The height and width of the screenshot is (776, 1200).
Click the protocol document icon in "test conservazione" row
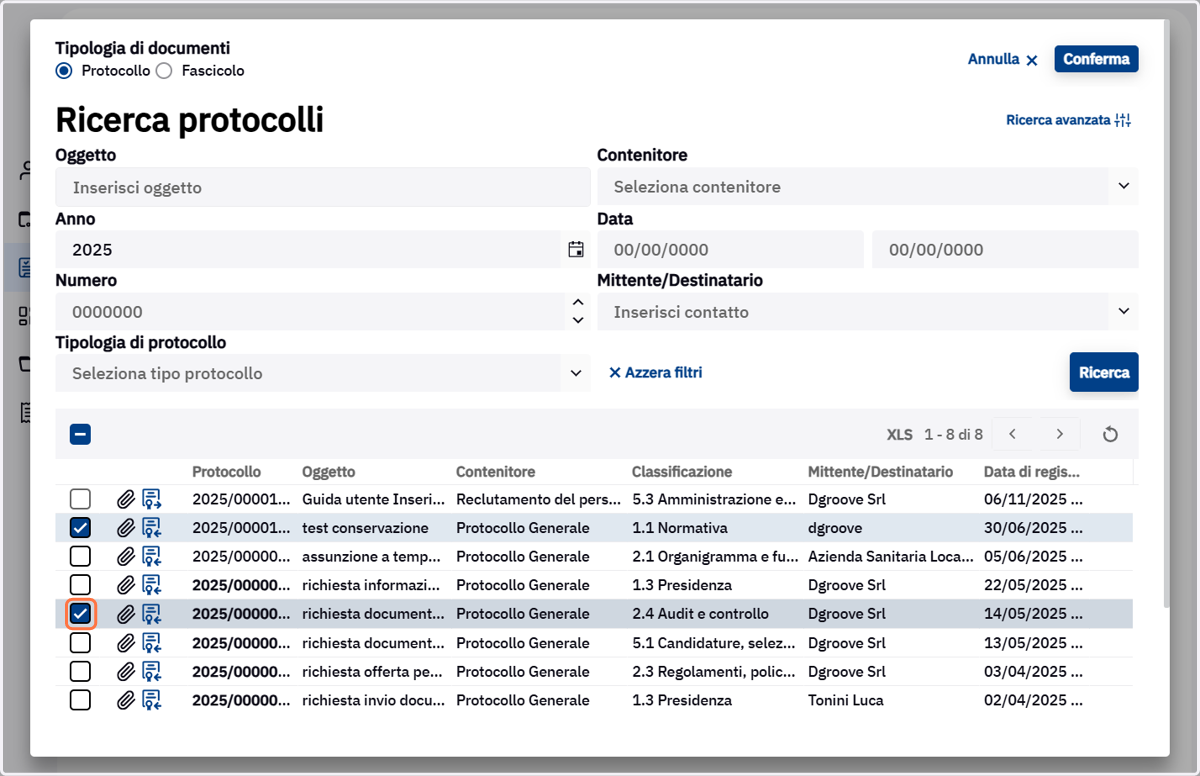152,528
